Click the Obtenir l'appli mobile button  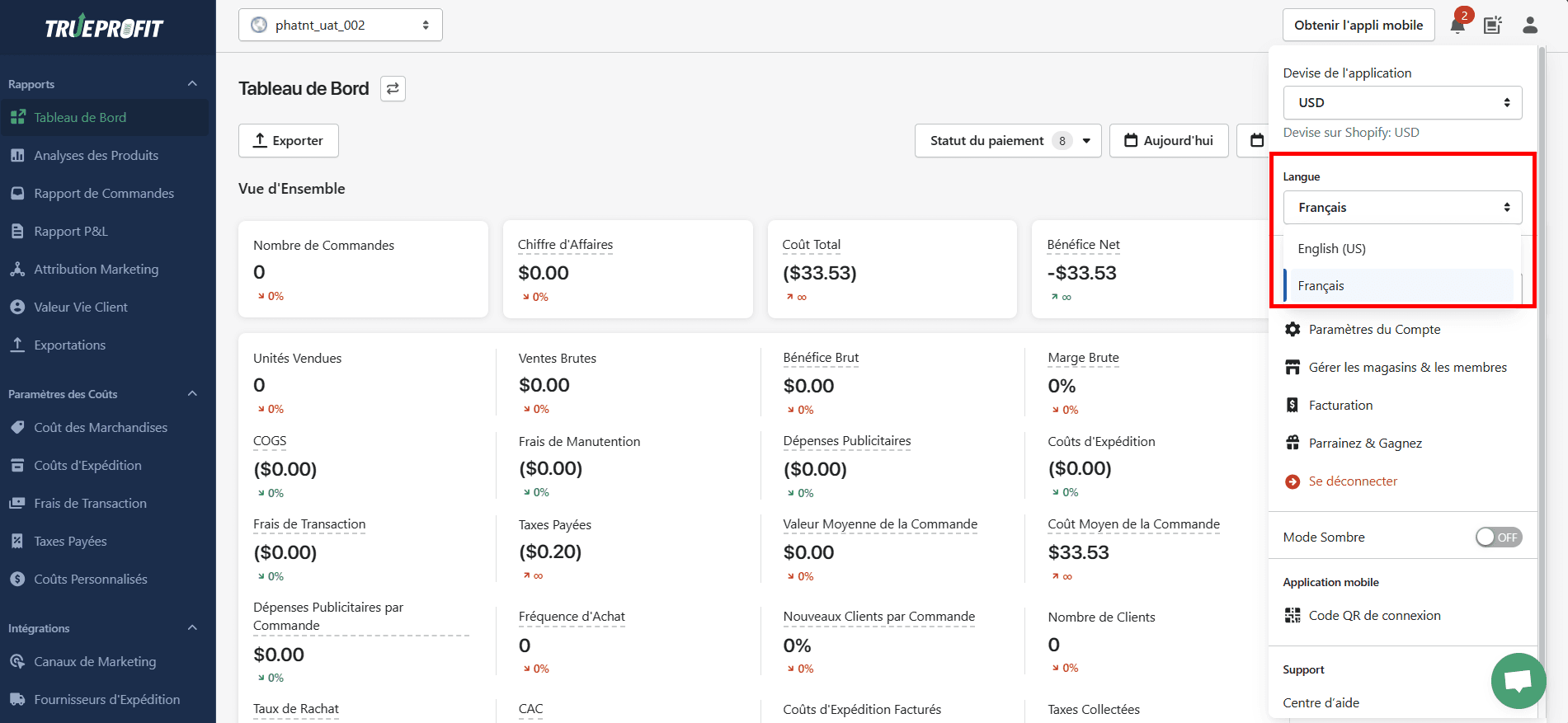pyautogui.click(x=1358, y=25)
